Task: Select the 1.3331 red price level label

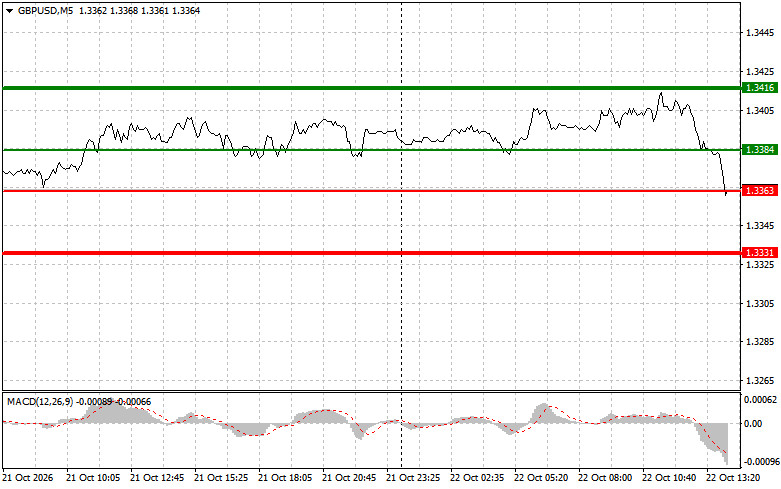Action: point(760,253)
